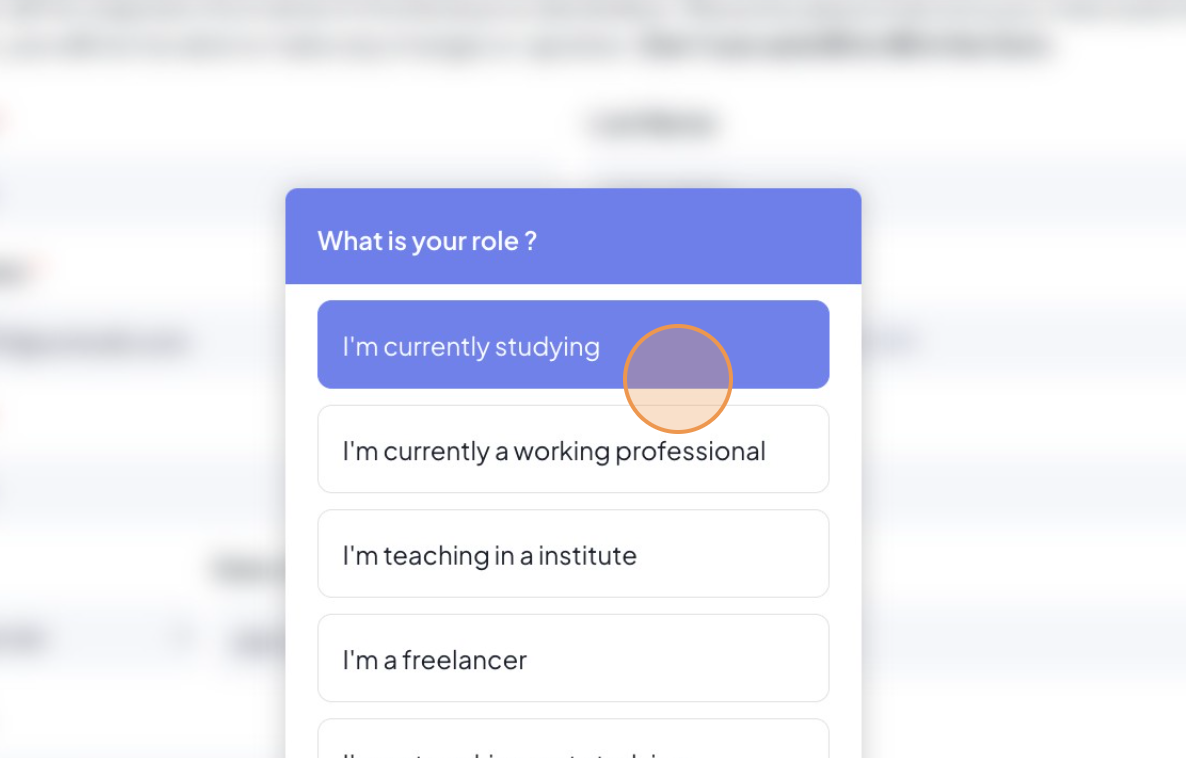This screenshot has width=1186, height=758.
Task: Click the word "role" in dialog title
Action: pyautogui.click(x=496, y=241)
